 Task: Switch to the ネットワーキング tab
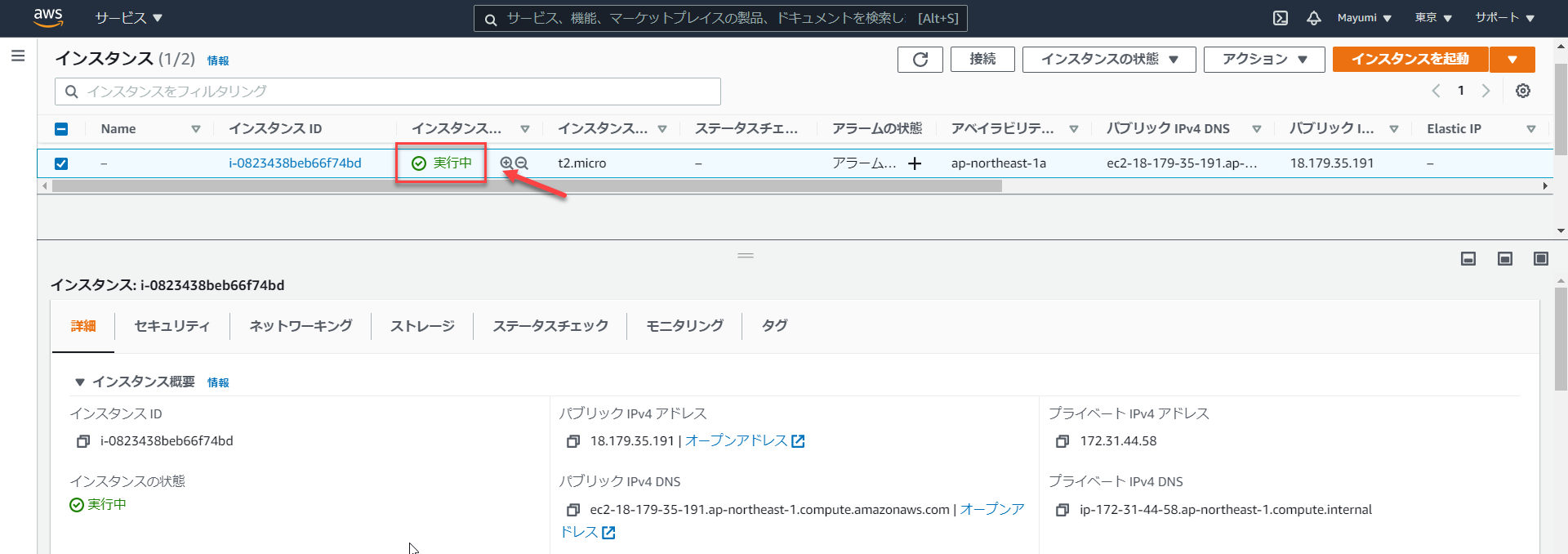pos(301,326)
